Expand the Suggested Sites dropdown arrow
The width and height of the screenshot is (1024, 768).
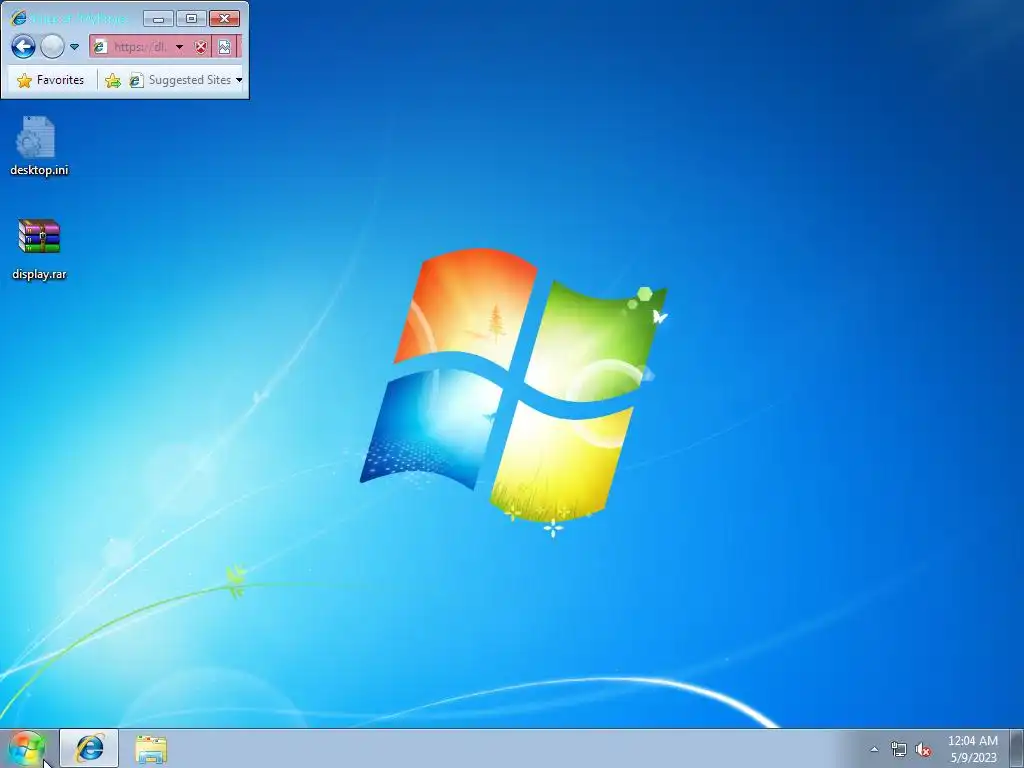coord(239,80)
